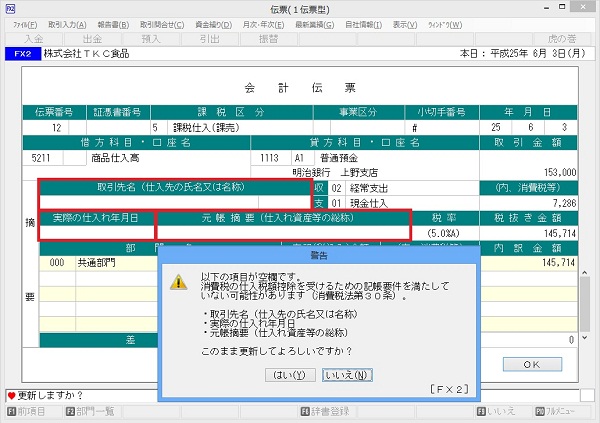This screenshot has width=600, height=423.
Task: Open the ファイル(F) menu
Action: pyautogui.click(x=25, y=25)
